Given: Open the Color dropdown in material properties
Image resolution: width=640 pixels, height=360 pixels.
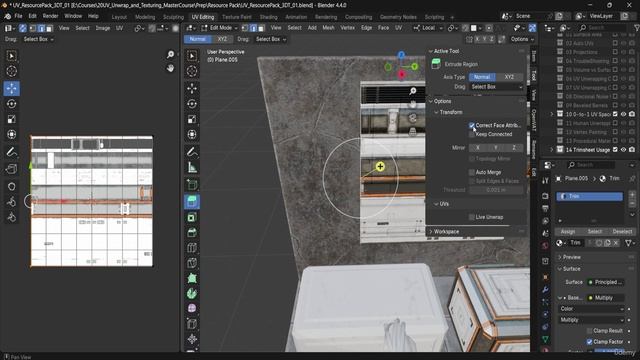Looking at the screenshot, I should pos(591,309).
